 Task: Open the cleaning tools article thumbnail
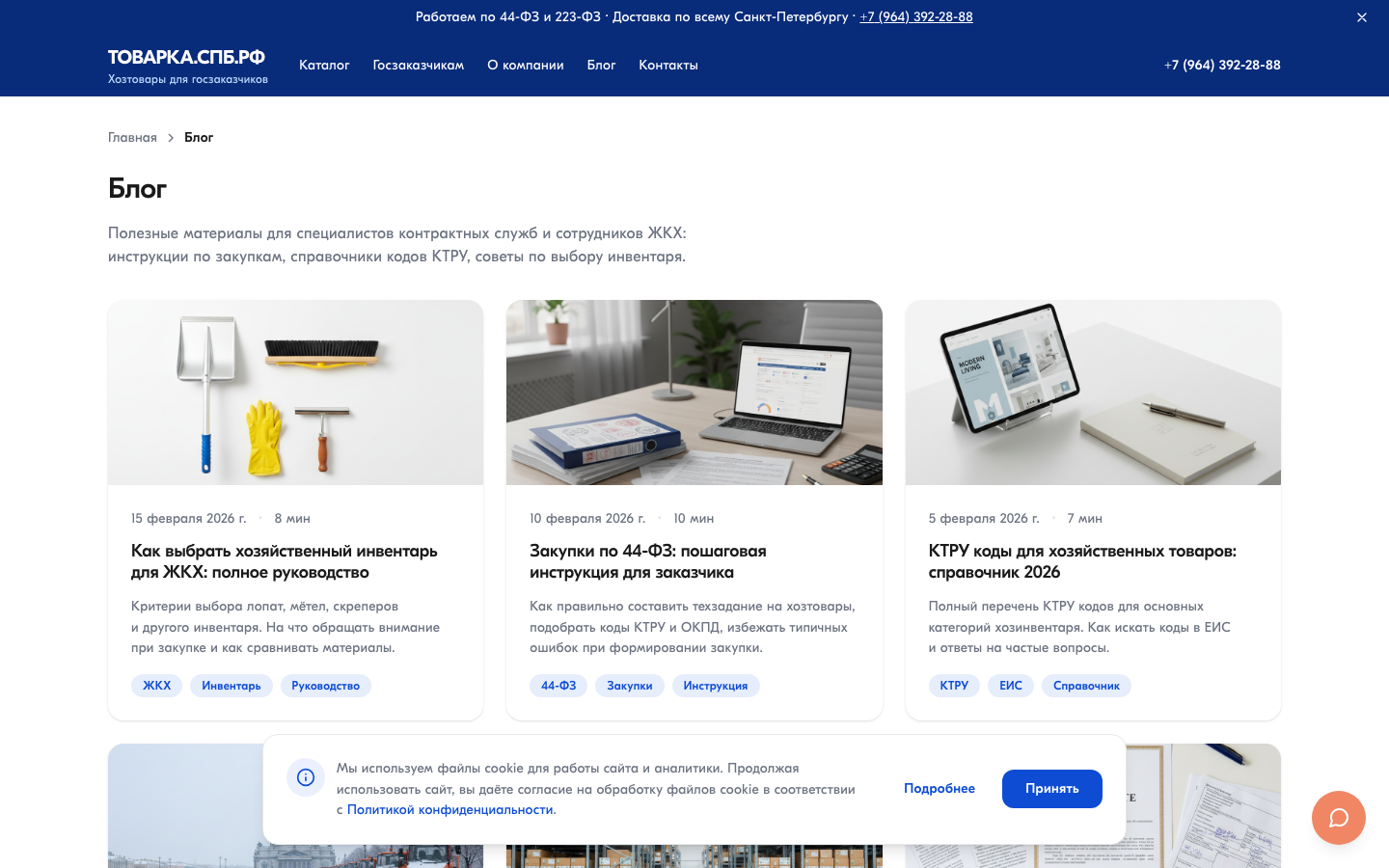pos(295,393)
